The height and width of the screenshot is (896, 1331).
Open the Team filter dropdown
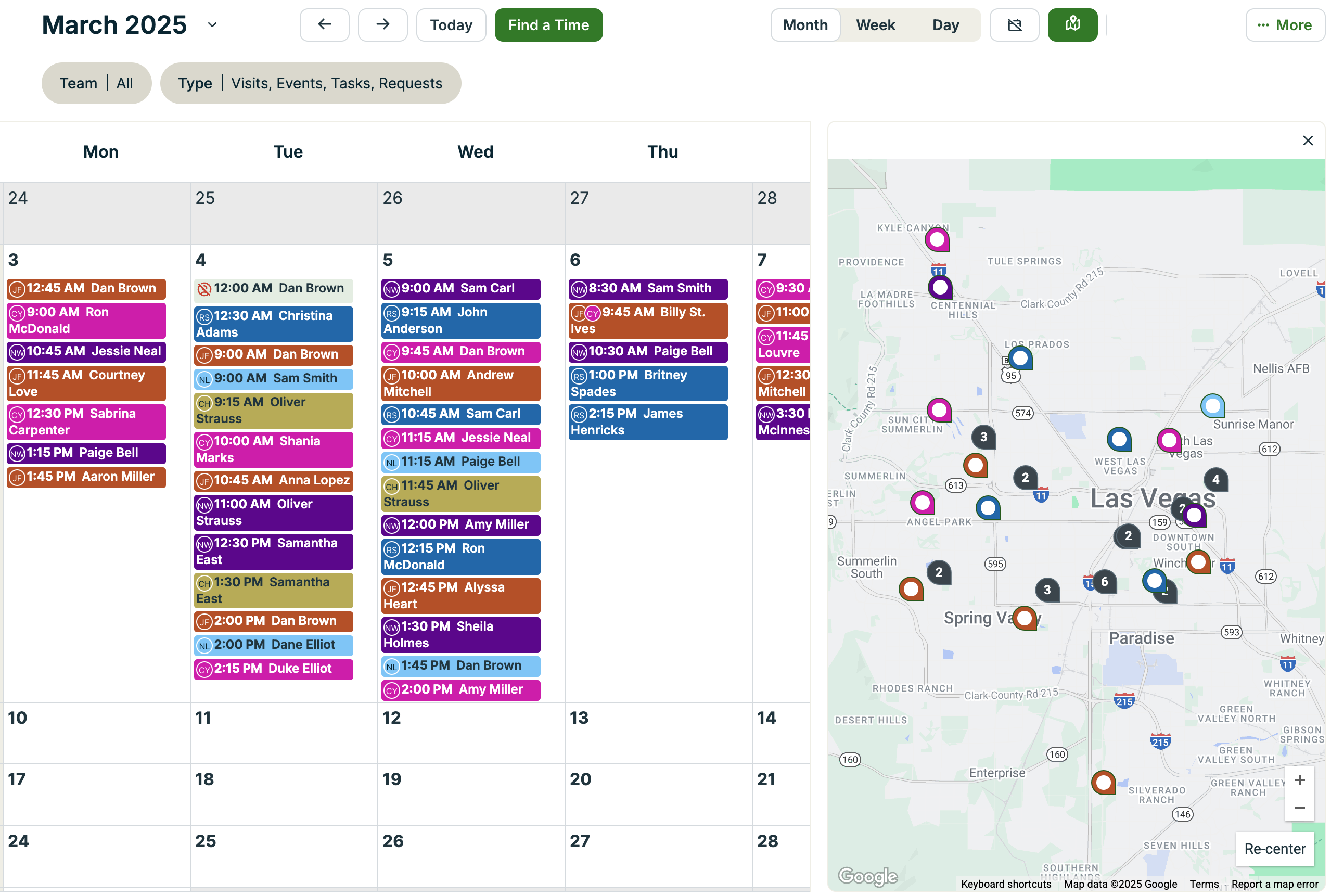tap(97, 83)
